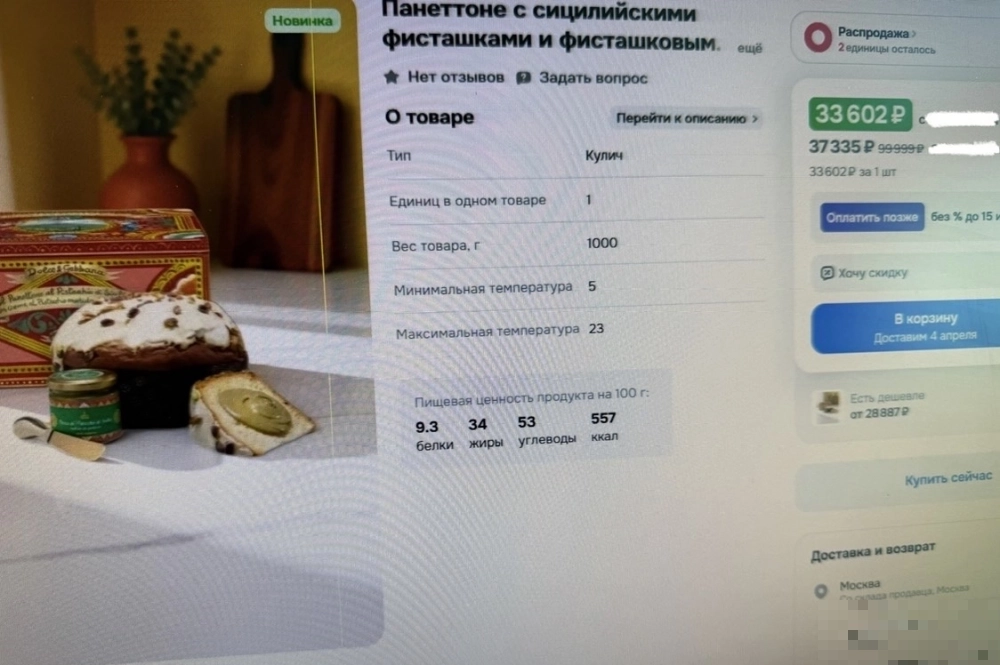Click the Москва location pin icon

point(821,591)
